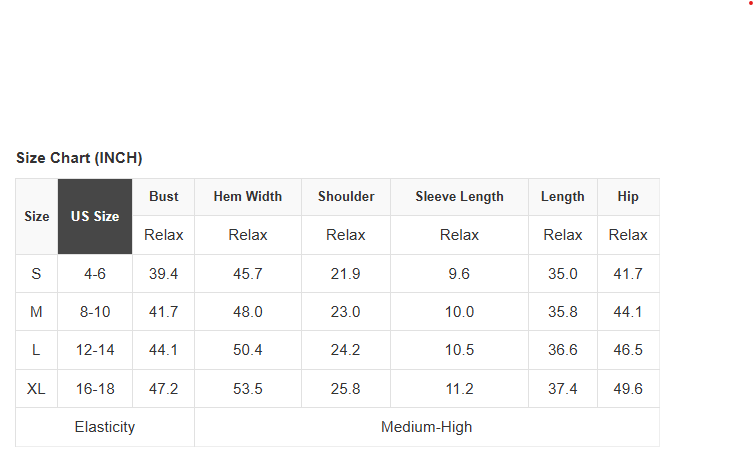Select the US Size header cell
The width and height of the screenshot is (754, 454).
(x=95, y=216)
